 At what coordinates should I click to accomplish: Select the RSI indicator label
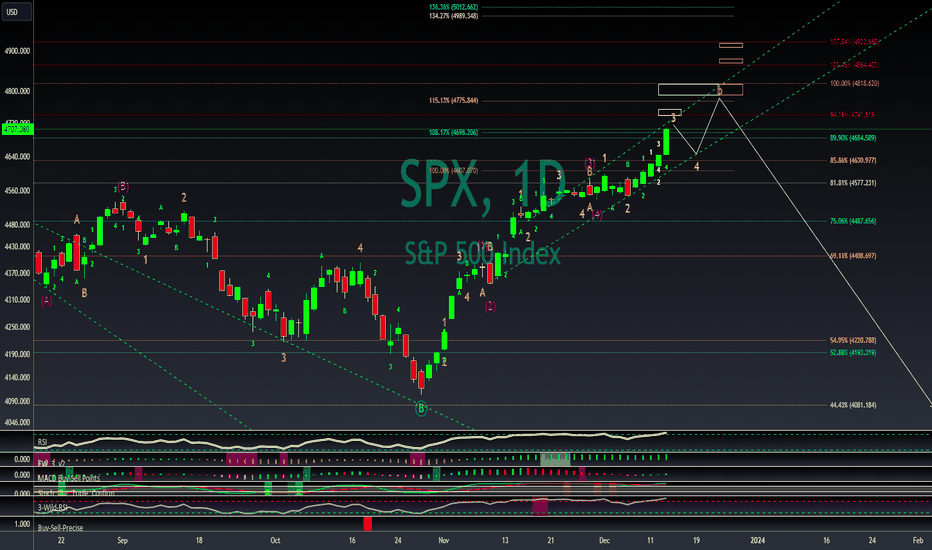tap(42, 442)
